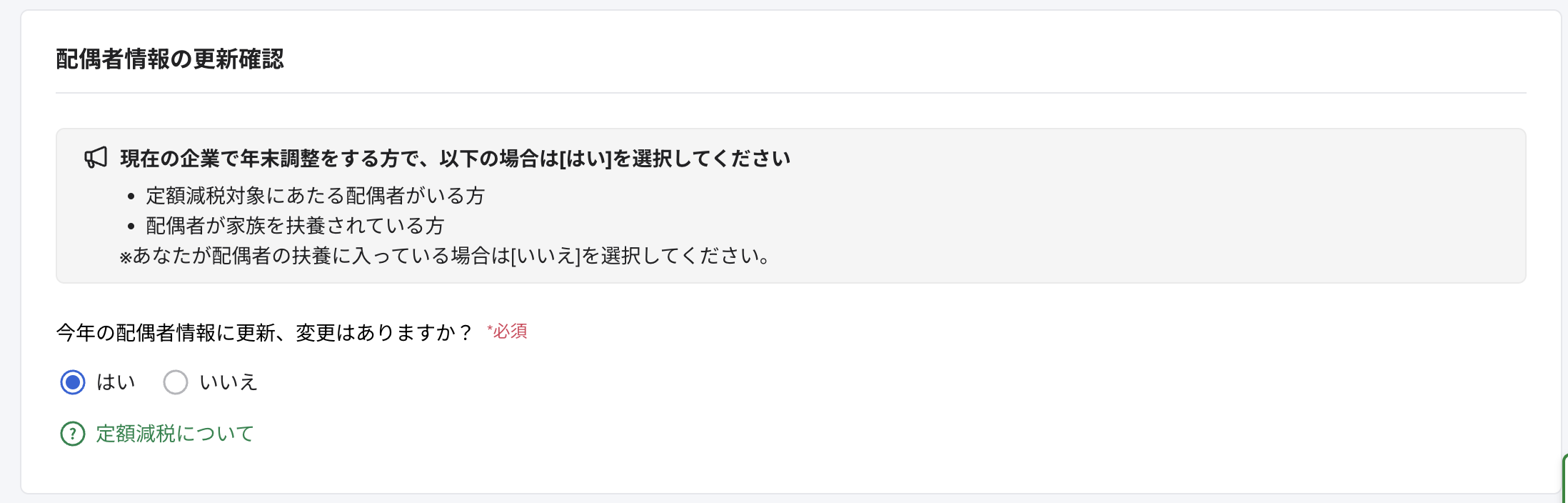1568x503 pixels.
Task: Select the いいえ radio button
Action: tap(176, 382)
